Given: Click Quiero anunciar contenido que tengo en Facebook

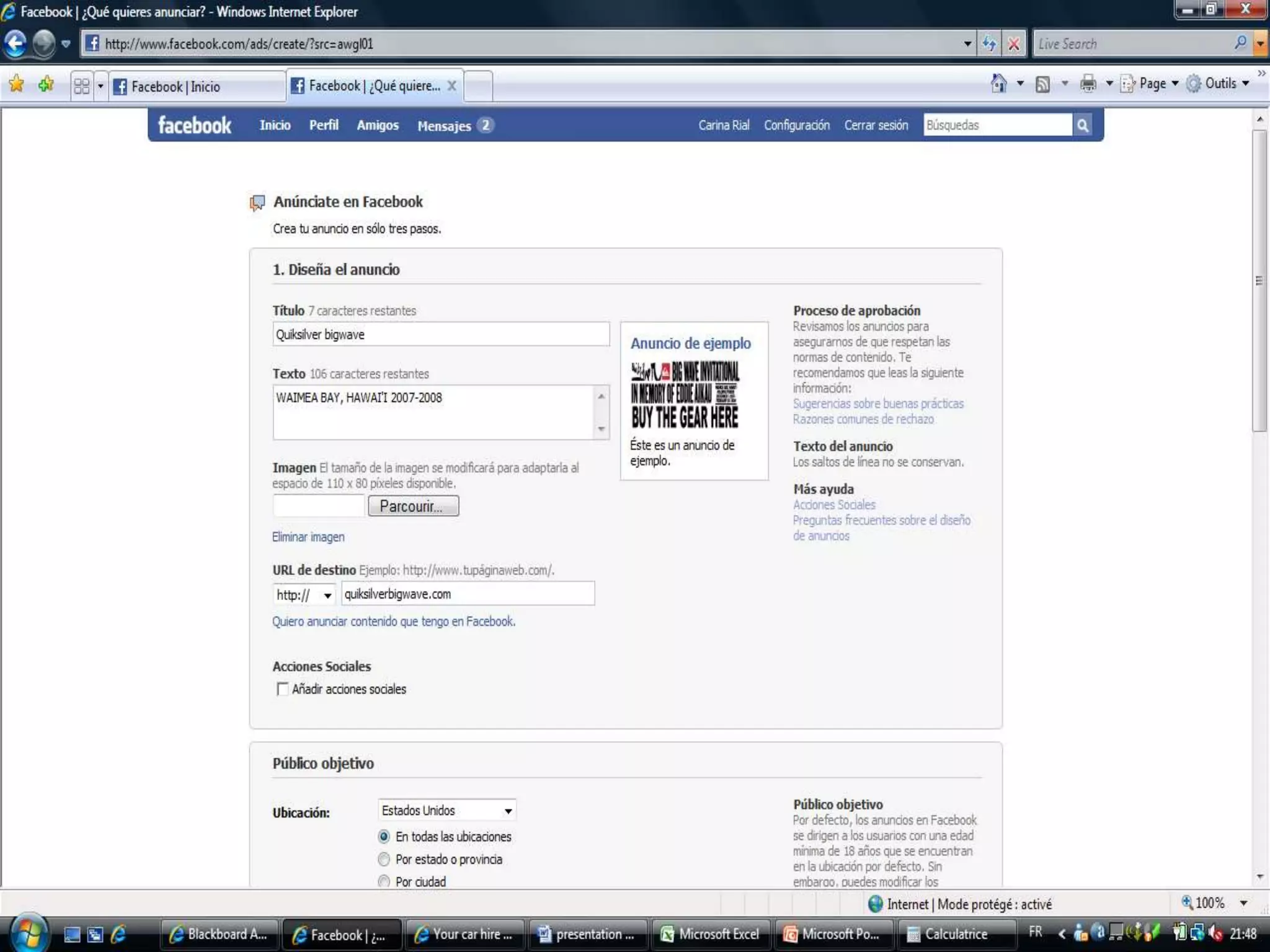Looking at the screenshot, I should (394, 621).
